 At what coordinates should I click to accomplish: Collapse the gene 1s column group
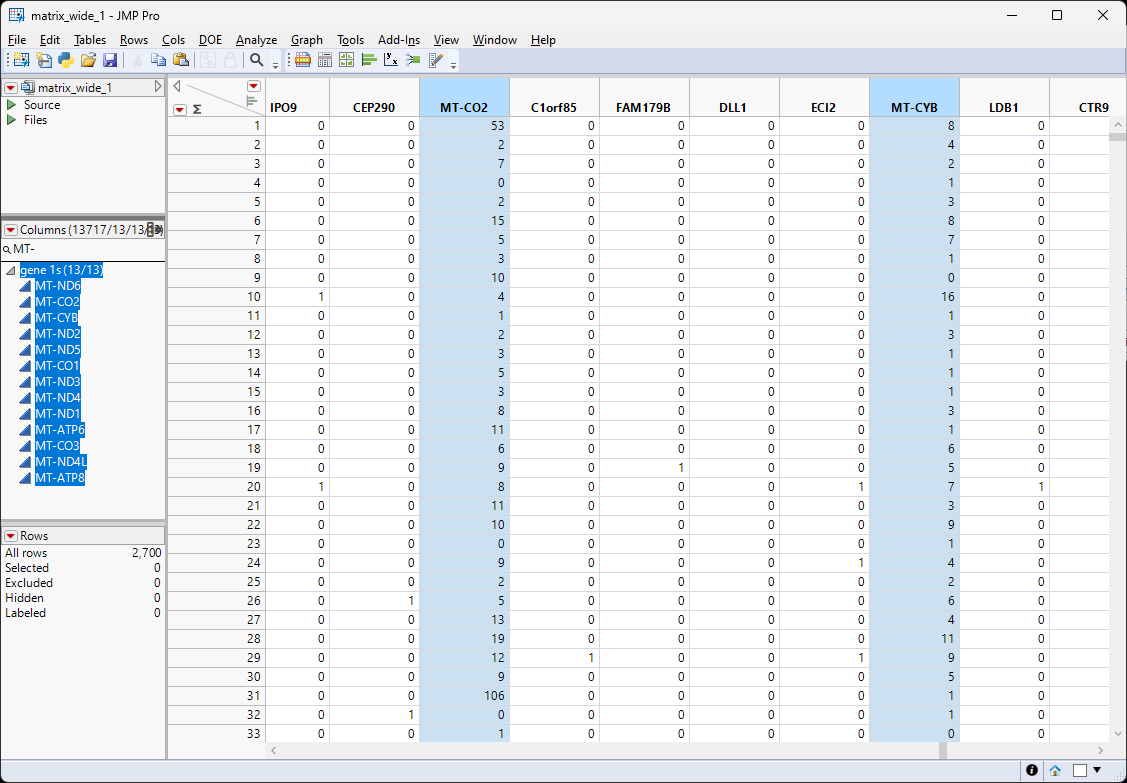[10, 271]
